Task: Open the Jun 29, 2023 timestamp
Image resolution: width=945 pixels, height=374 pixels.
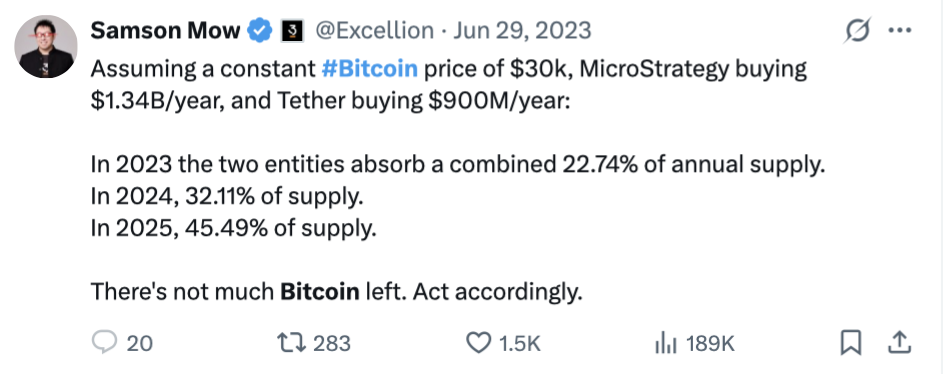Action: [x=523, y=30]
